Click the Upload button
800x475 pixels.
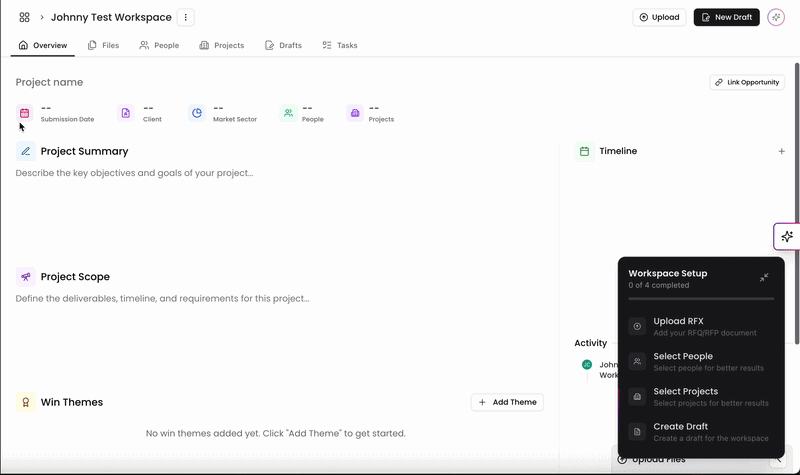[x=659, y=17]
